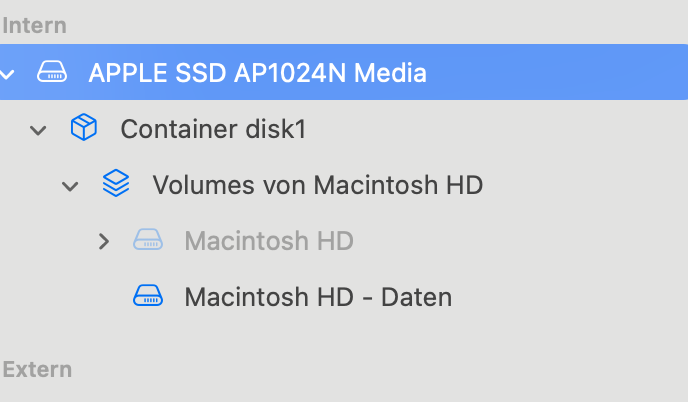Screen dimensions: 688x402
Task: Collapse the Container disk1 chevron
Action: coord(39,129)
